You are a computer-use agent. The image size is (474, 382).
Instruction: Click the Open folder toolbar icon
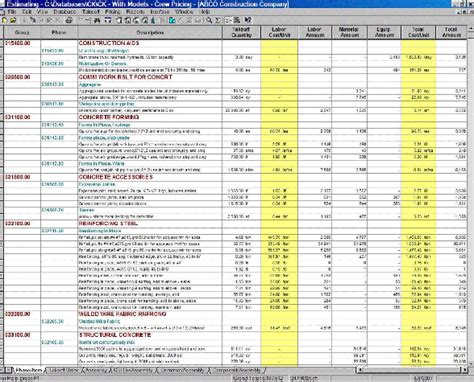pyautogui.click(x=13, y=20)
